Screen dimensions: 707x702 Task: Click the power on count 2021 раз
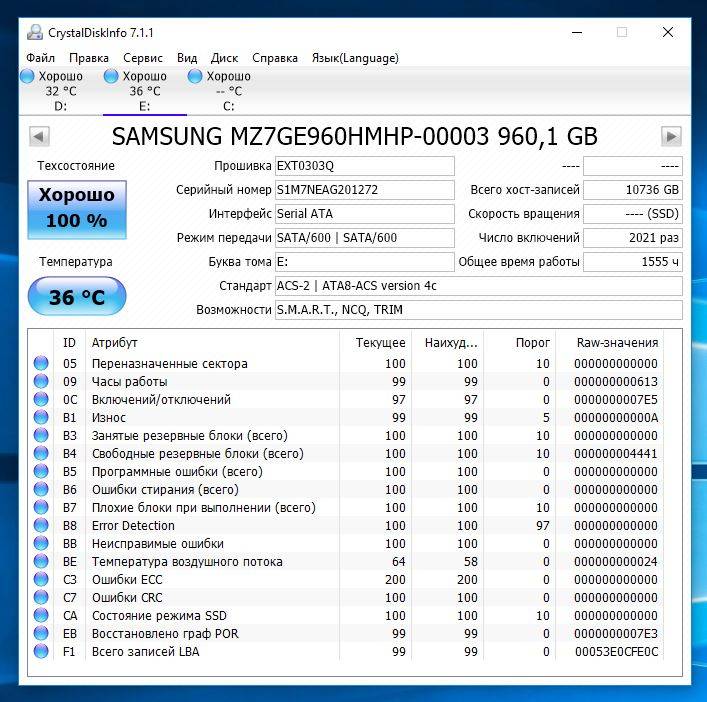633,238
